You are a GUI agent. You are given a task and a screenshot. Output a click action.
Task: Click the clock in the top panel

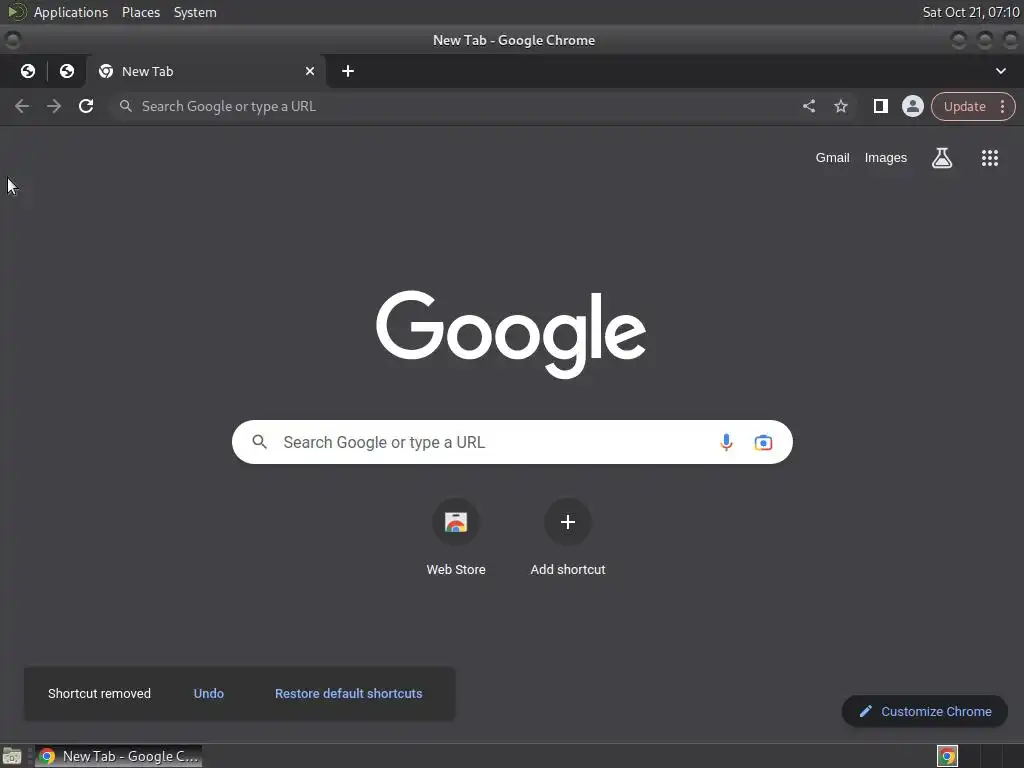[970, 12]
